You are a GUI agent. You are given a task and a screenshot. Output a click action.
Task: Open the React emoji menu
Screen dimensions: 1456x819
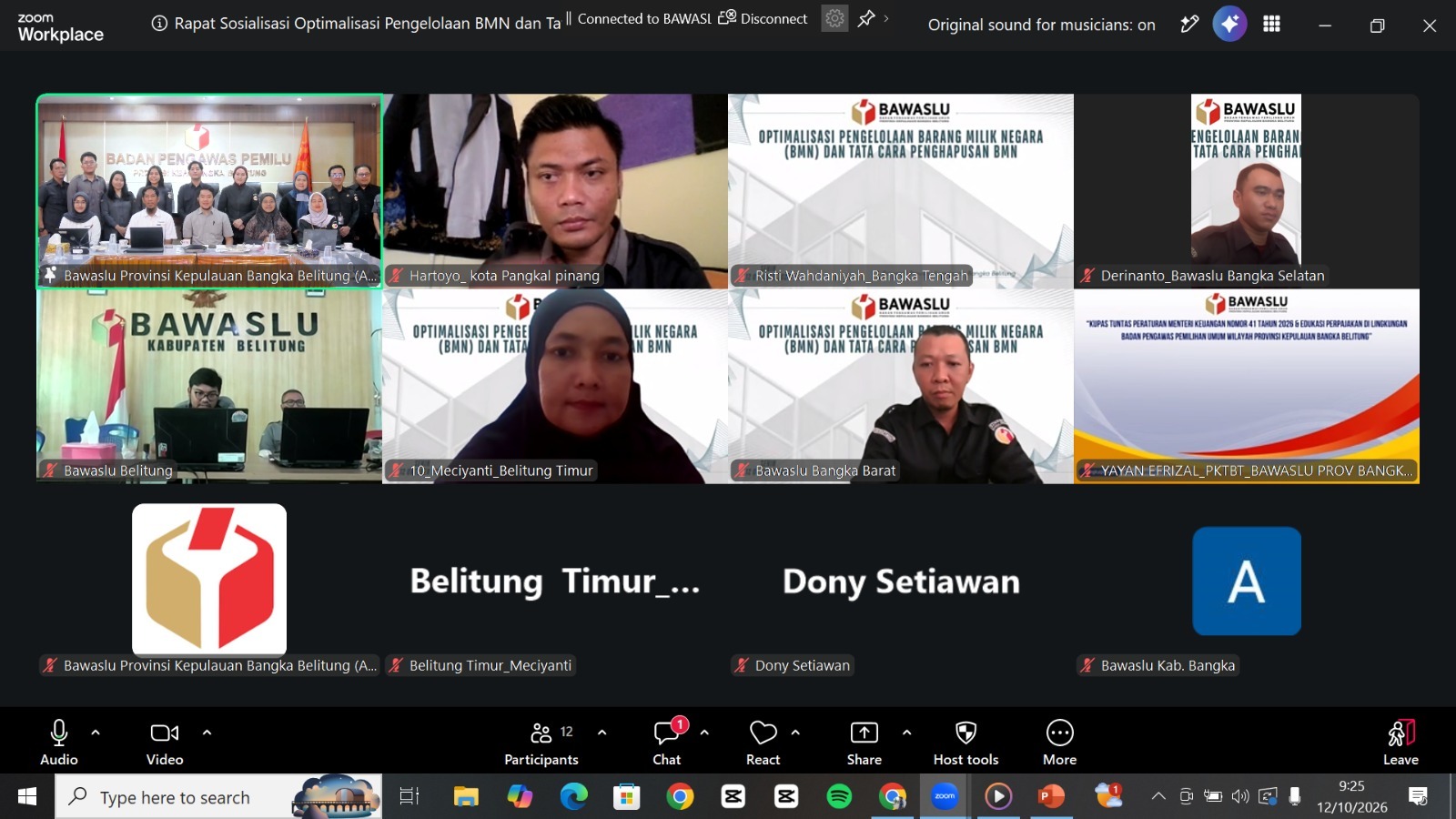(x=763, y=743)
